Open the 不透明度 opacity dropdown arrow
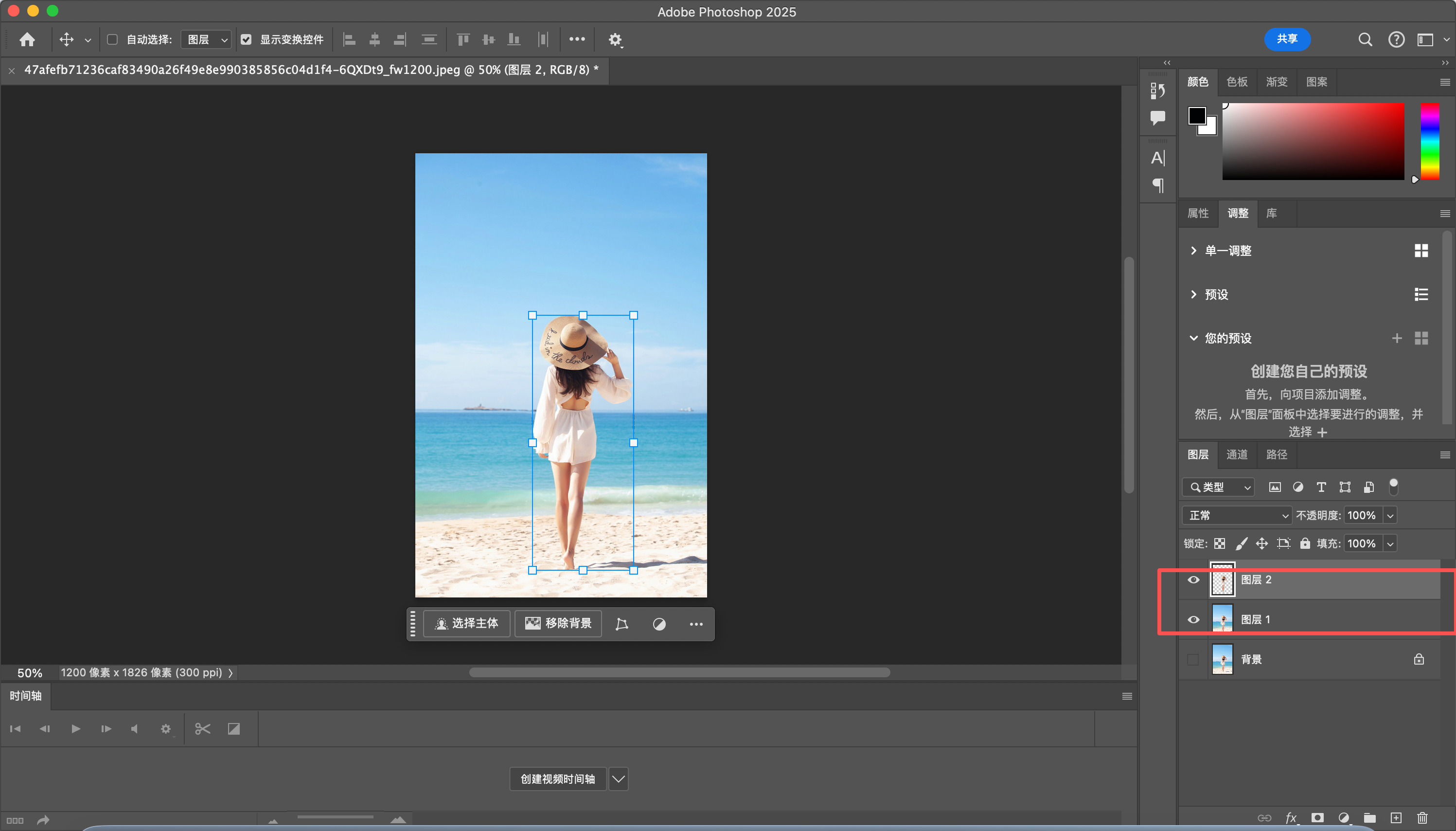Screen dimensions: 1456x831 pos(1390,515)
